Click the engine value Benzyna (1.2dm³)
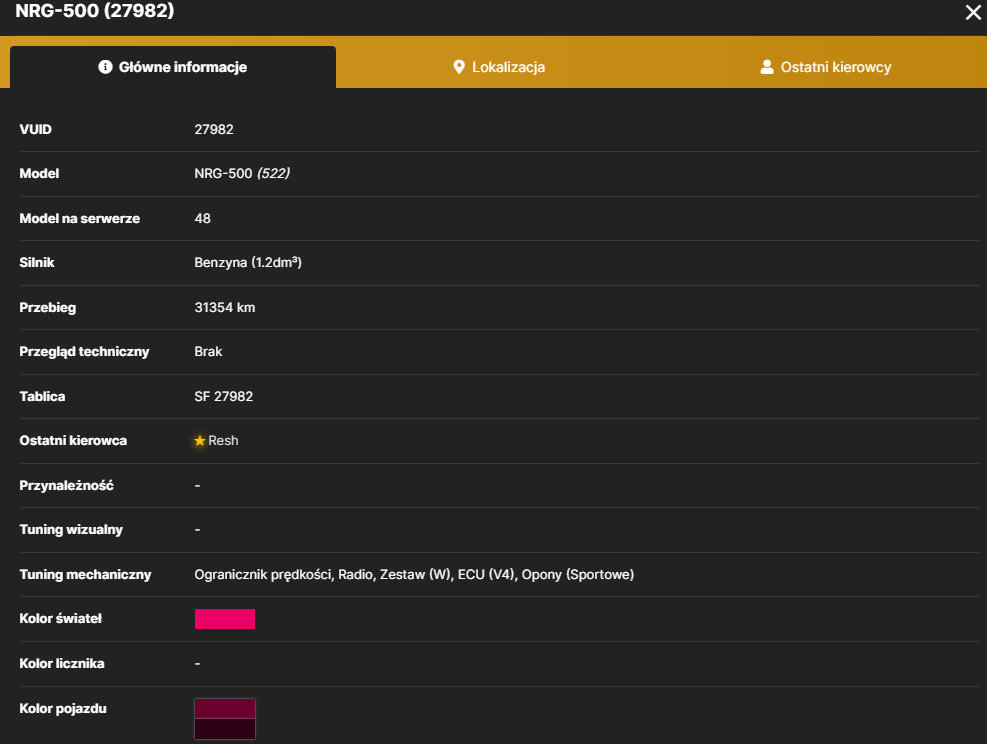Viewport: 987px width, 744px height. click(x=248, y=262)
